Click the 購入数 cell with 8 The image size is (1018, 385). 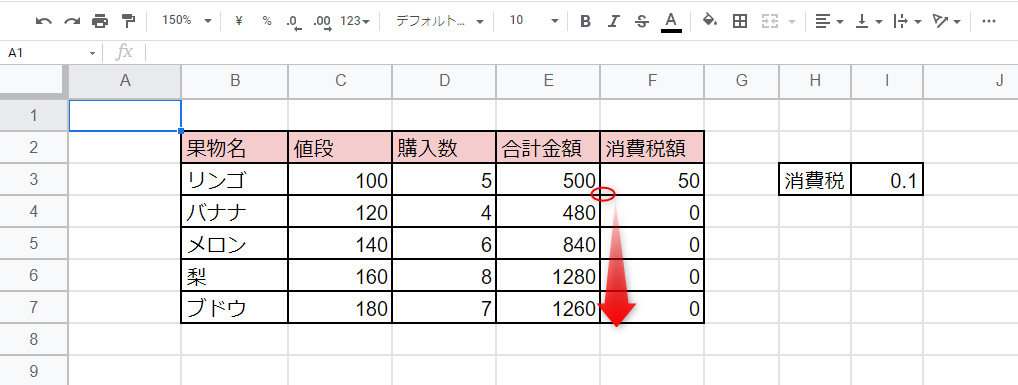[x=444, y=276]
